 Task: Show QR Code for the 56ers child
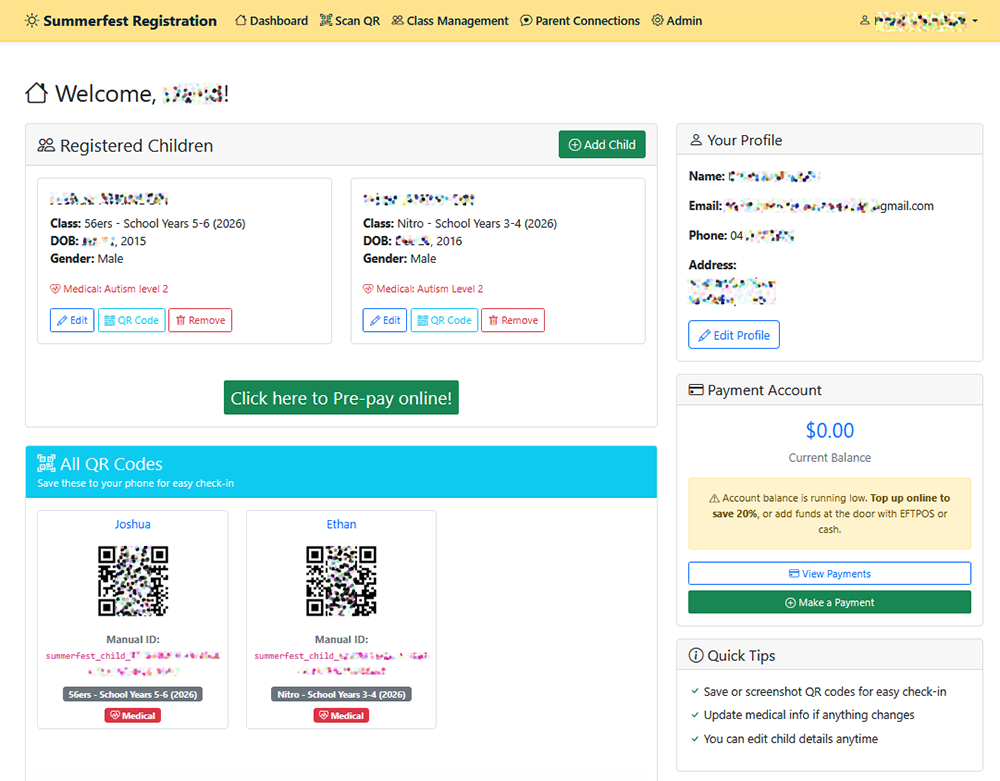(131, 320)
